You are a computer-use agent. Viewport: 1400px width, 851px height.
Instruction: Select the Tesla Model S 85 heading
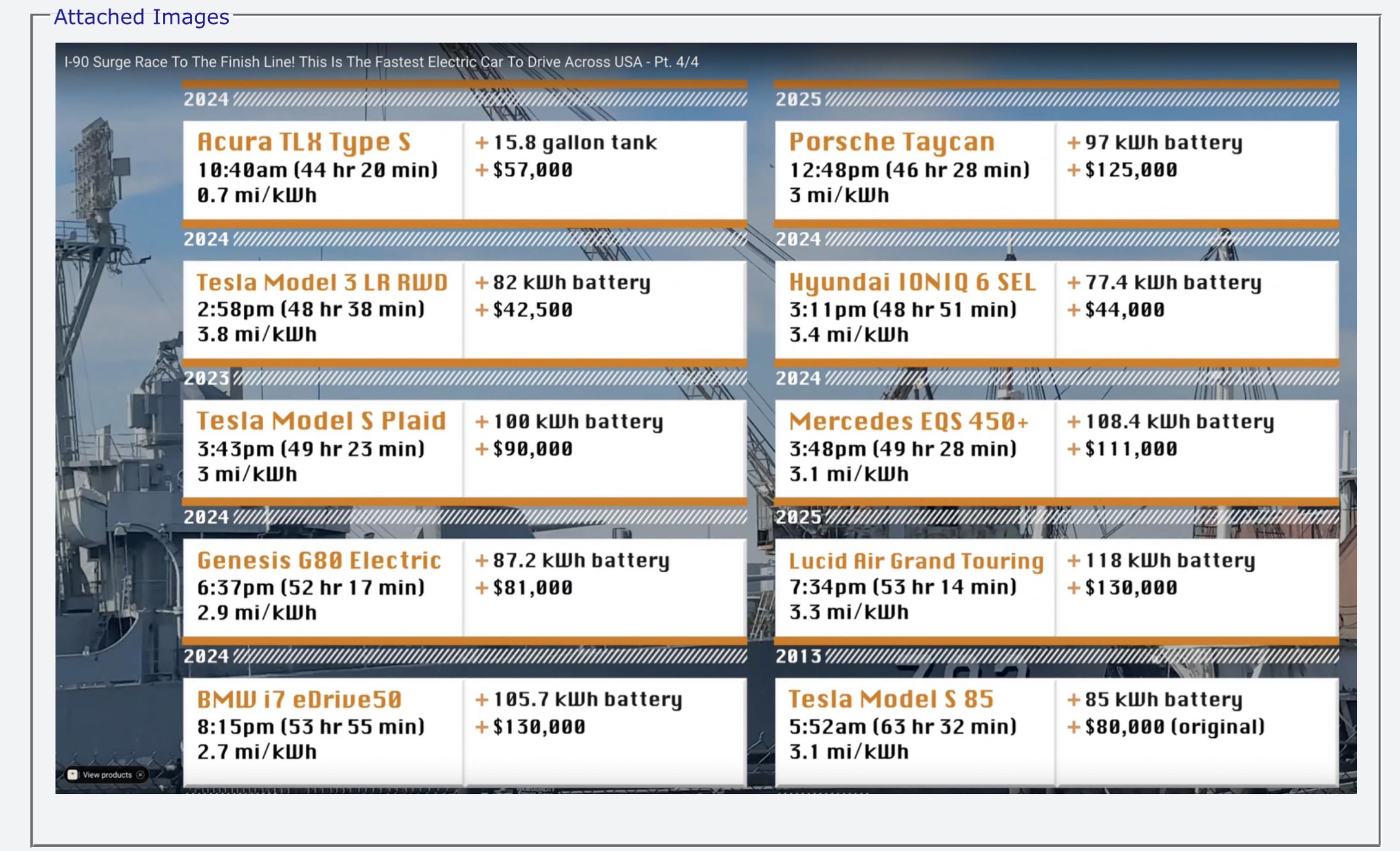click(891, 699)
